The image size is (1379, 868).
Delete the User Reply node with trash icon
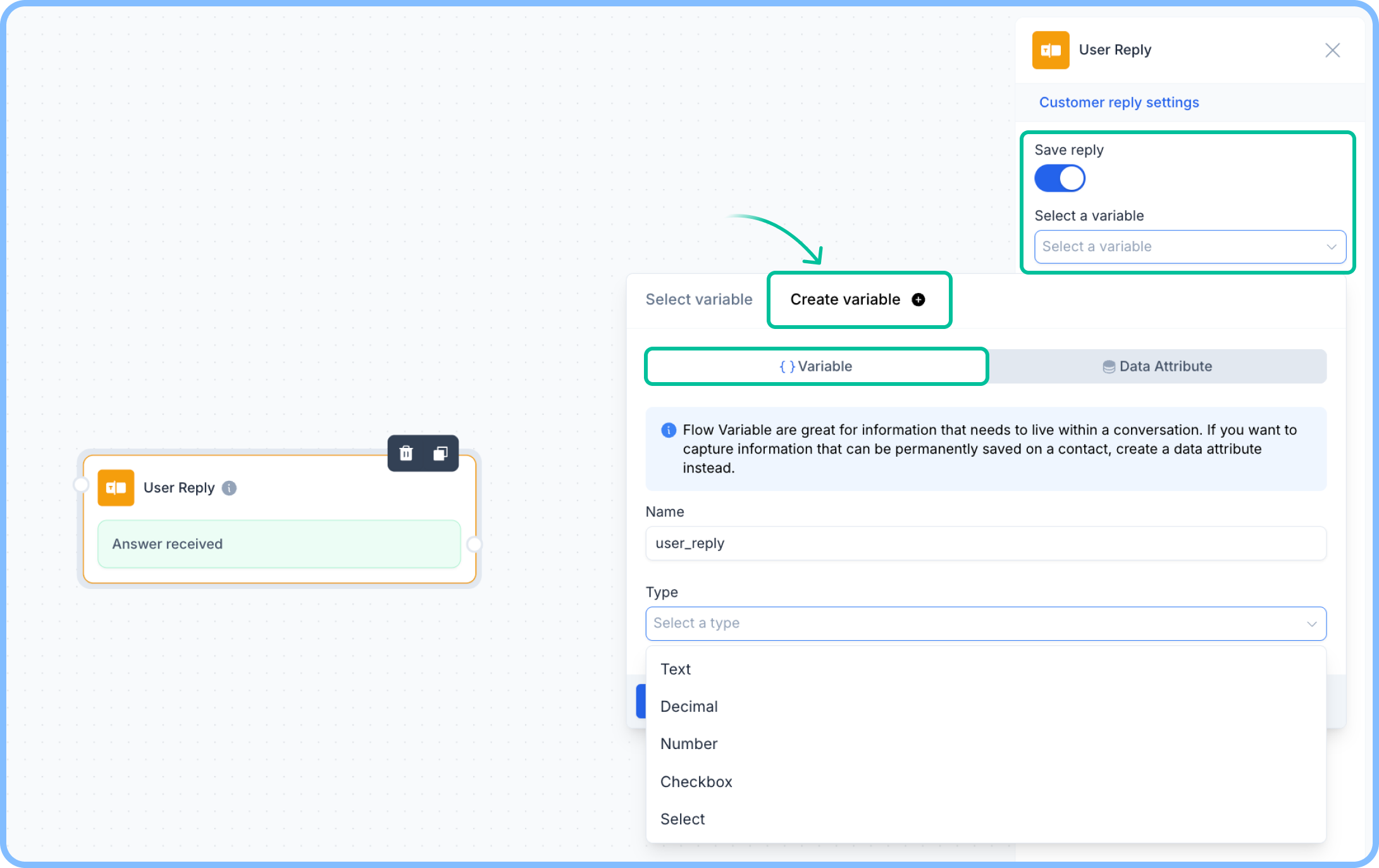click(406, 453)
